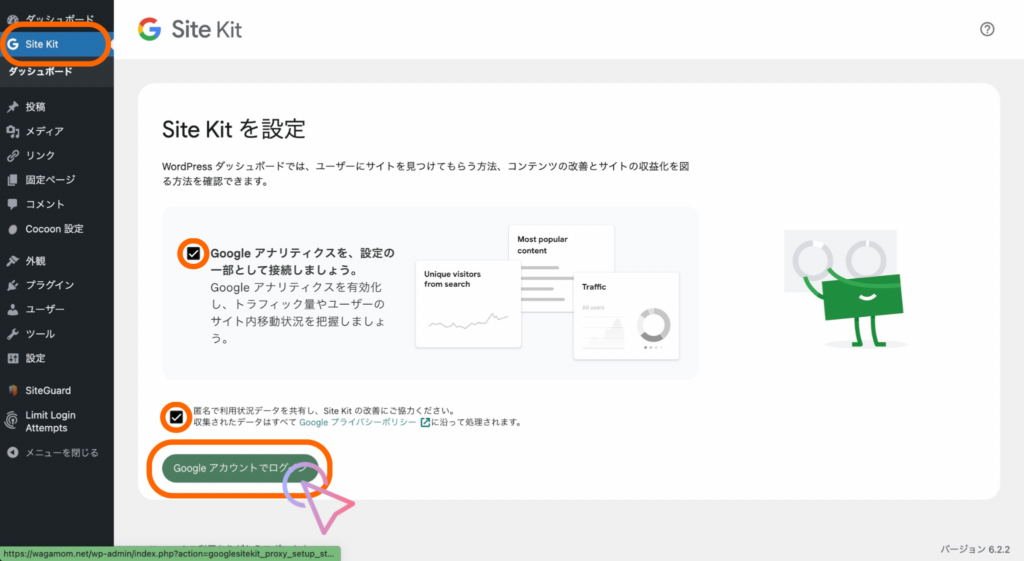Open the ユーザー users icon

pyautogui.click(x=12, y=310)
